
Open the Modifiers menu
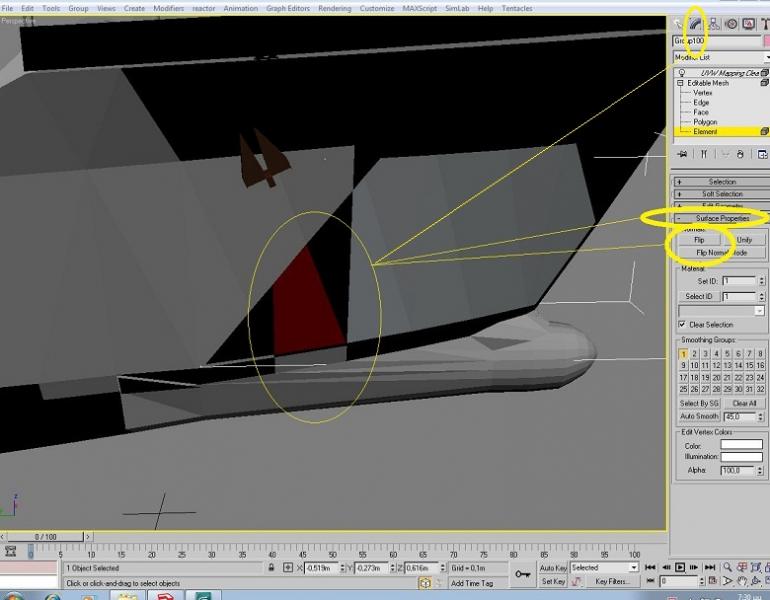168,8
